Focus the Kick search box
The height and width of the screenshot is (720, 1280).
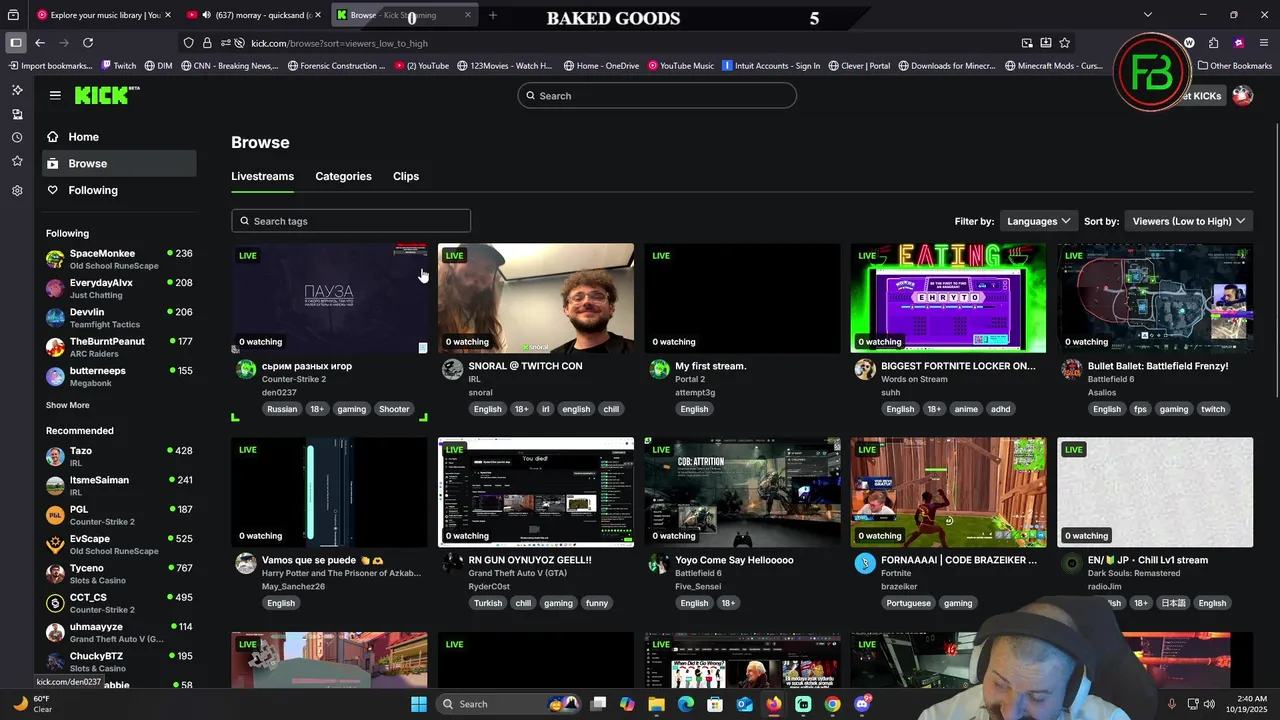[656, 96]
